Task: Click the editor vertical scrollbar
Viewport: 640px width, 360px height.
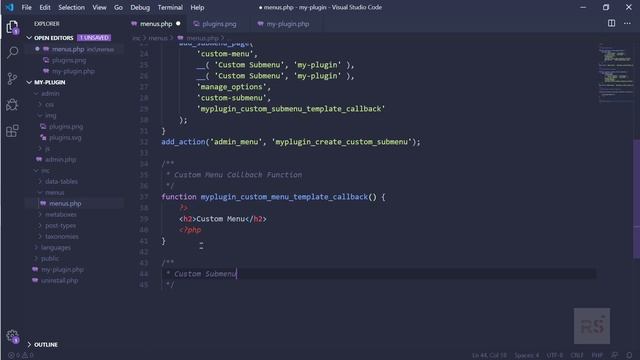Action: [636, 199]
